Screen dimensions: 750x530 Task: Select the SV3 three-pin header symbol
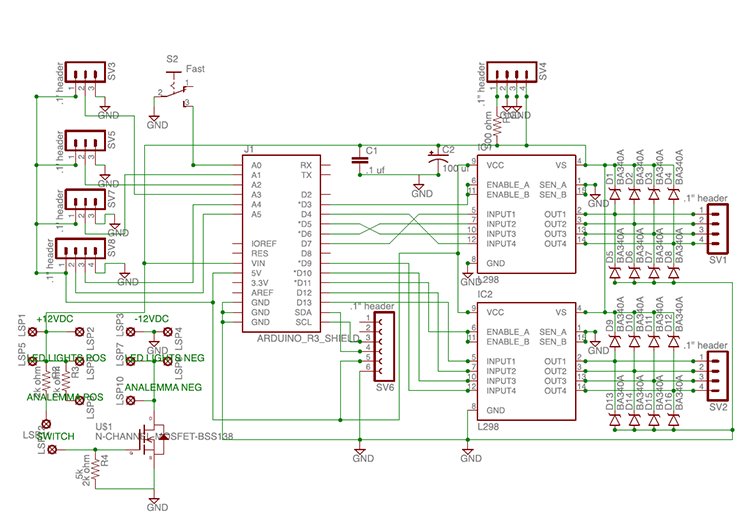85,72
